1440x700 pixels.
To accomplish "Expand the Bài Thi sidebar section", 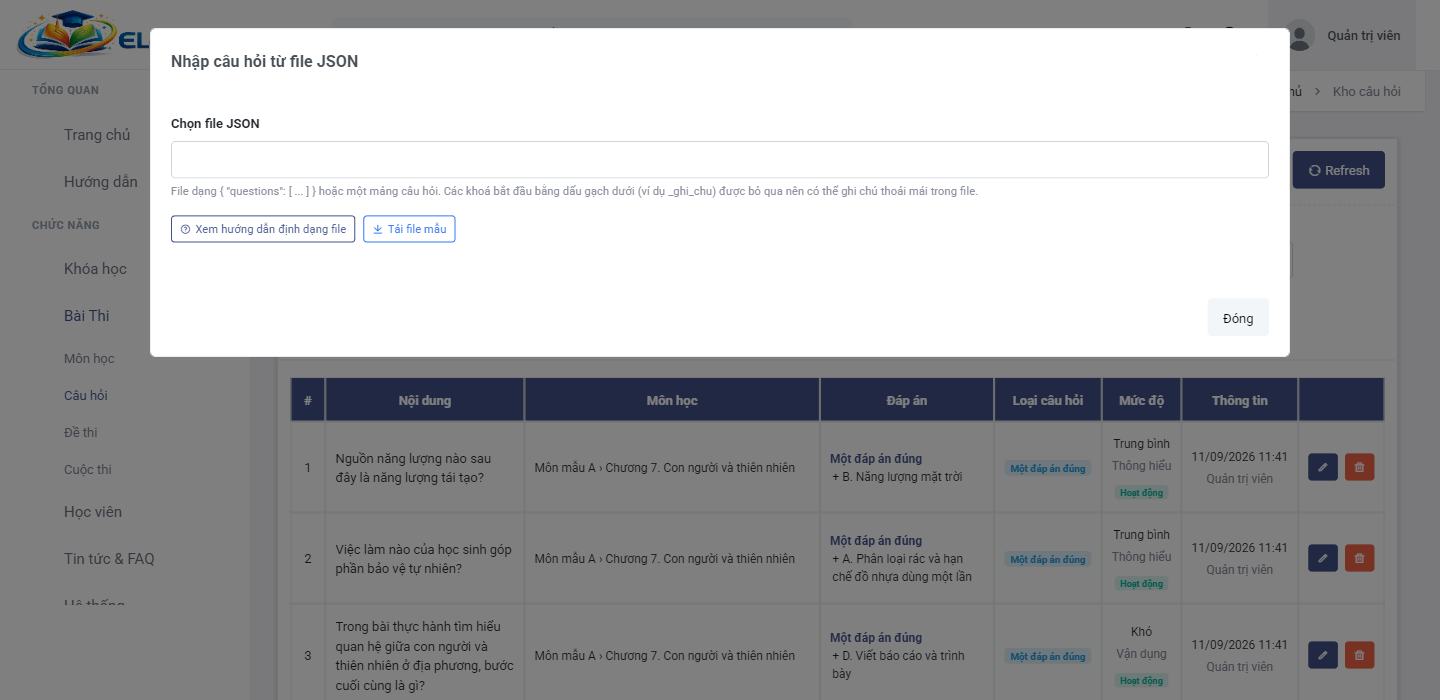I will click(87, 316).
